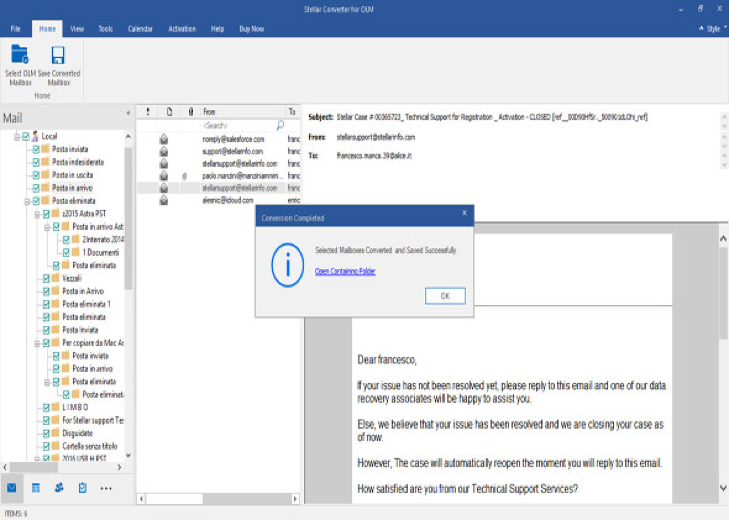Toggle Disguidate folder checkbox
This screenshot has width=729, height=520.
[x=46, y=433]
